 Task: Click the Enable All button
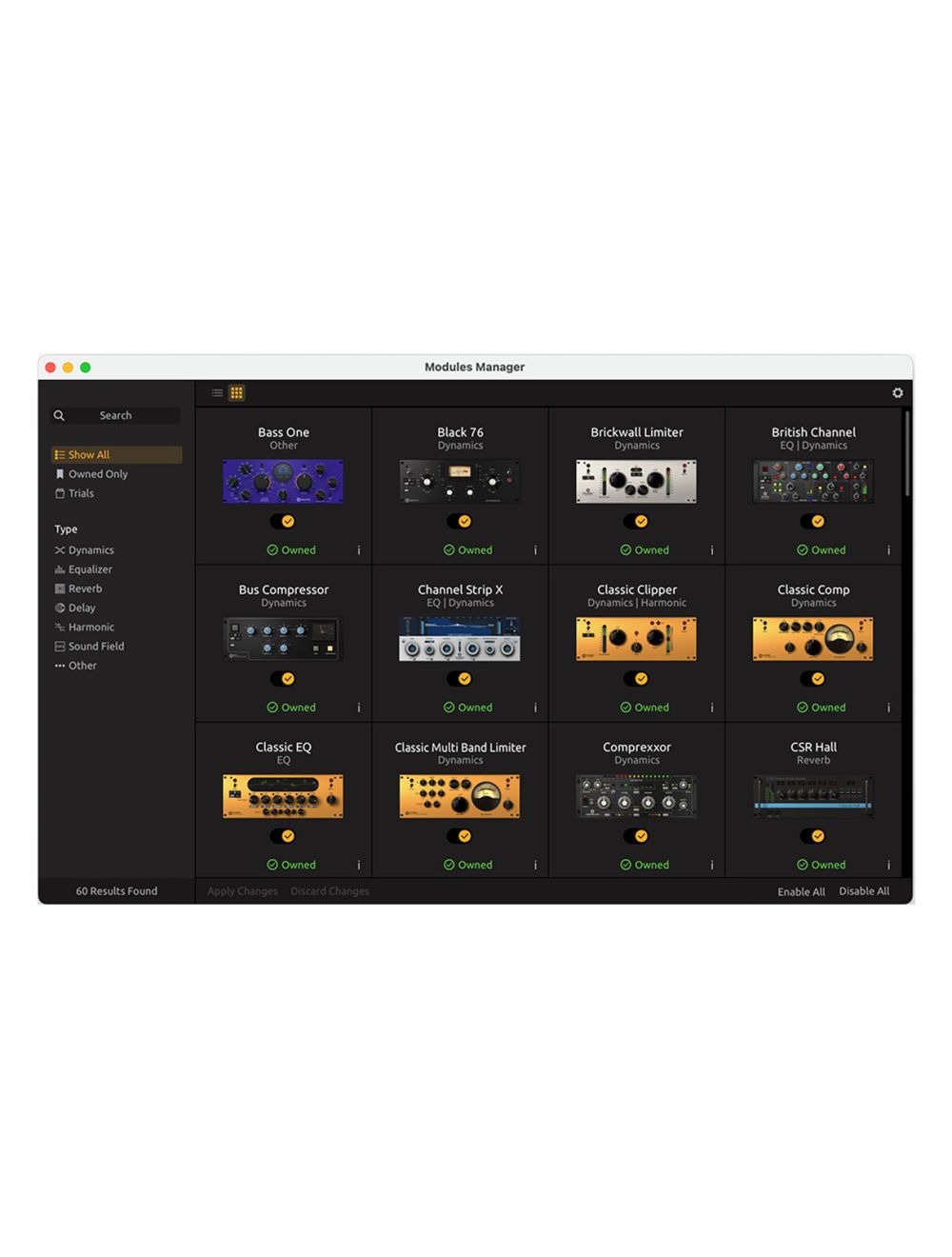click(x=801, y=890)
